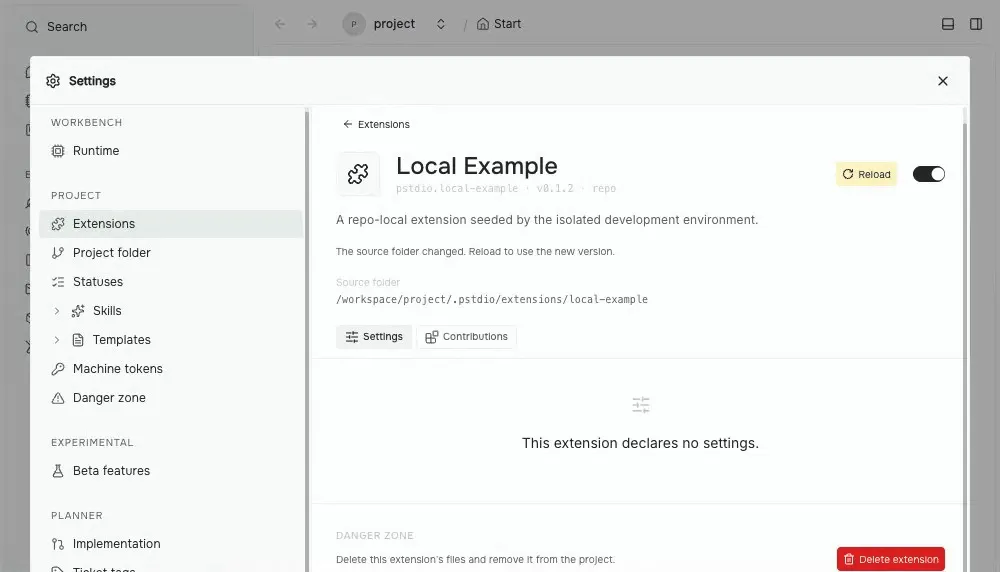Close the Settings dialog
Screen dimensions: 1000x572
click(x=943, y=81)
